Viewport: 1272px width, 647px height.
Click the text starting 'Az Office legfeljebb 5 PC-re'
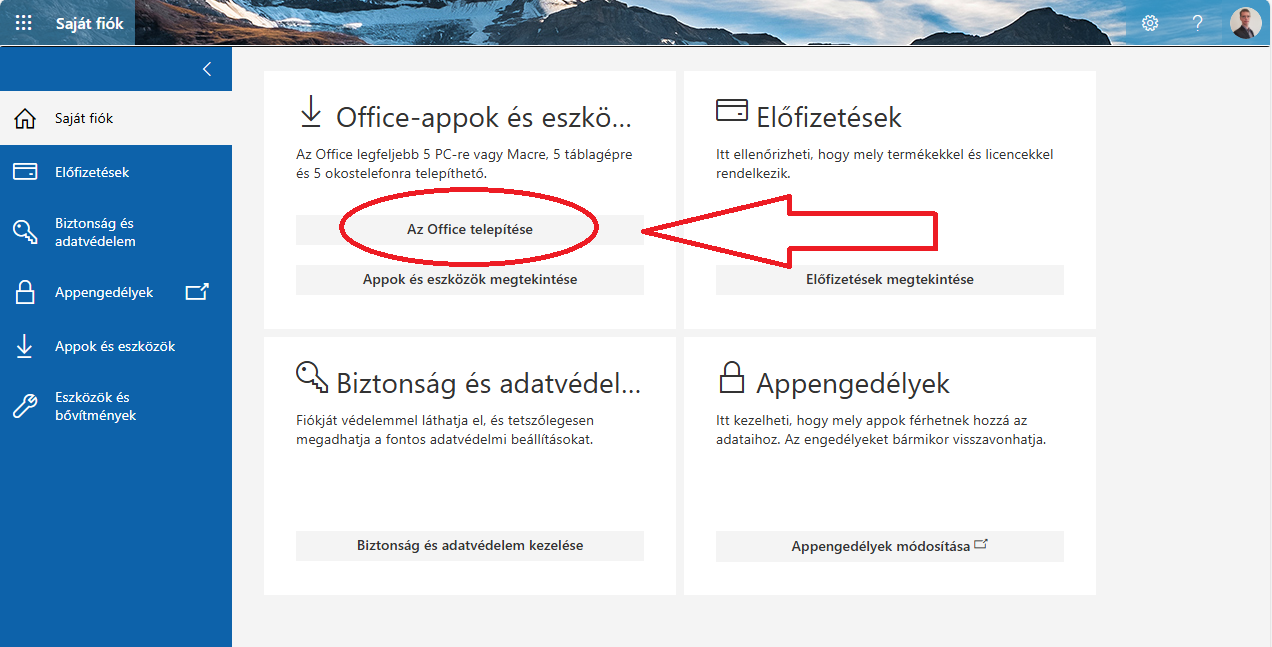pyautogui.click(x=465, y=164)
